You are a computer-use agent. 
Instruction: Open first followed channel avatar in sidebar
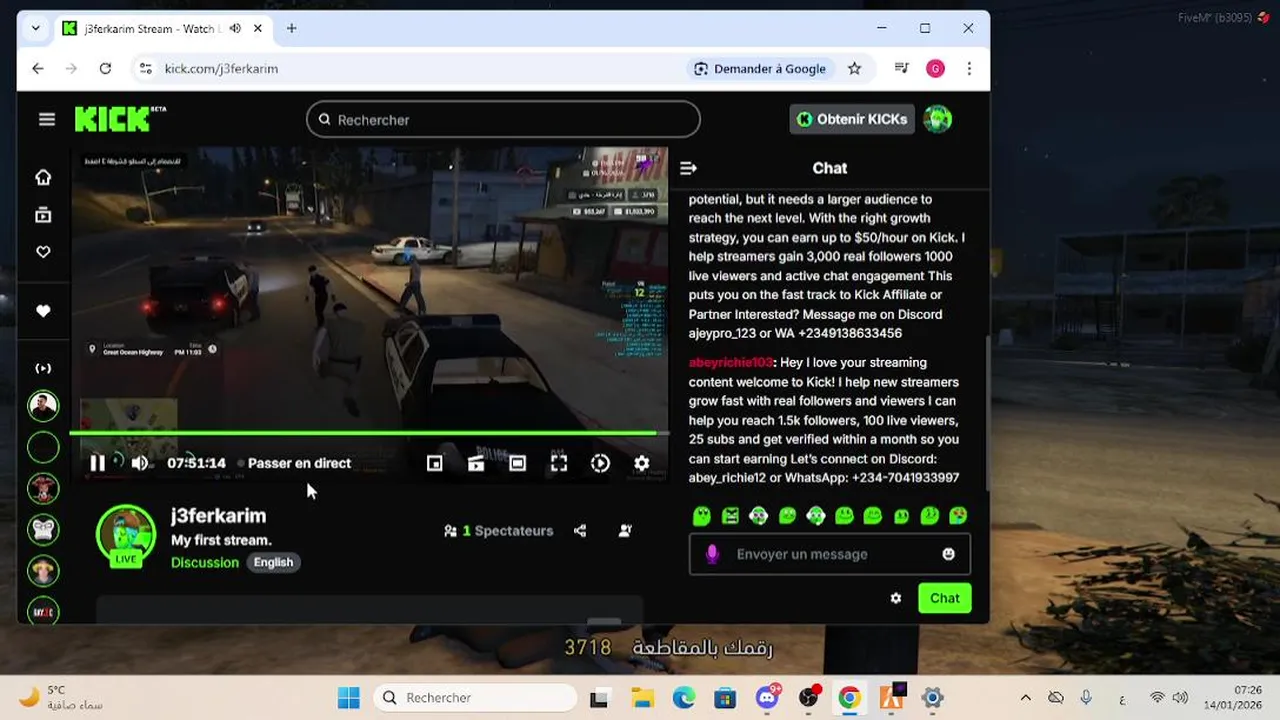coord(43,406)
